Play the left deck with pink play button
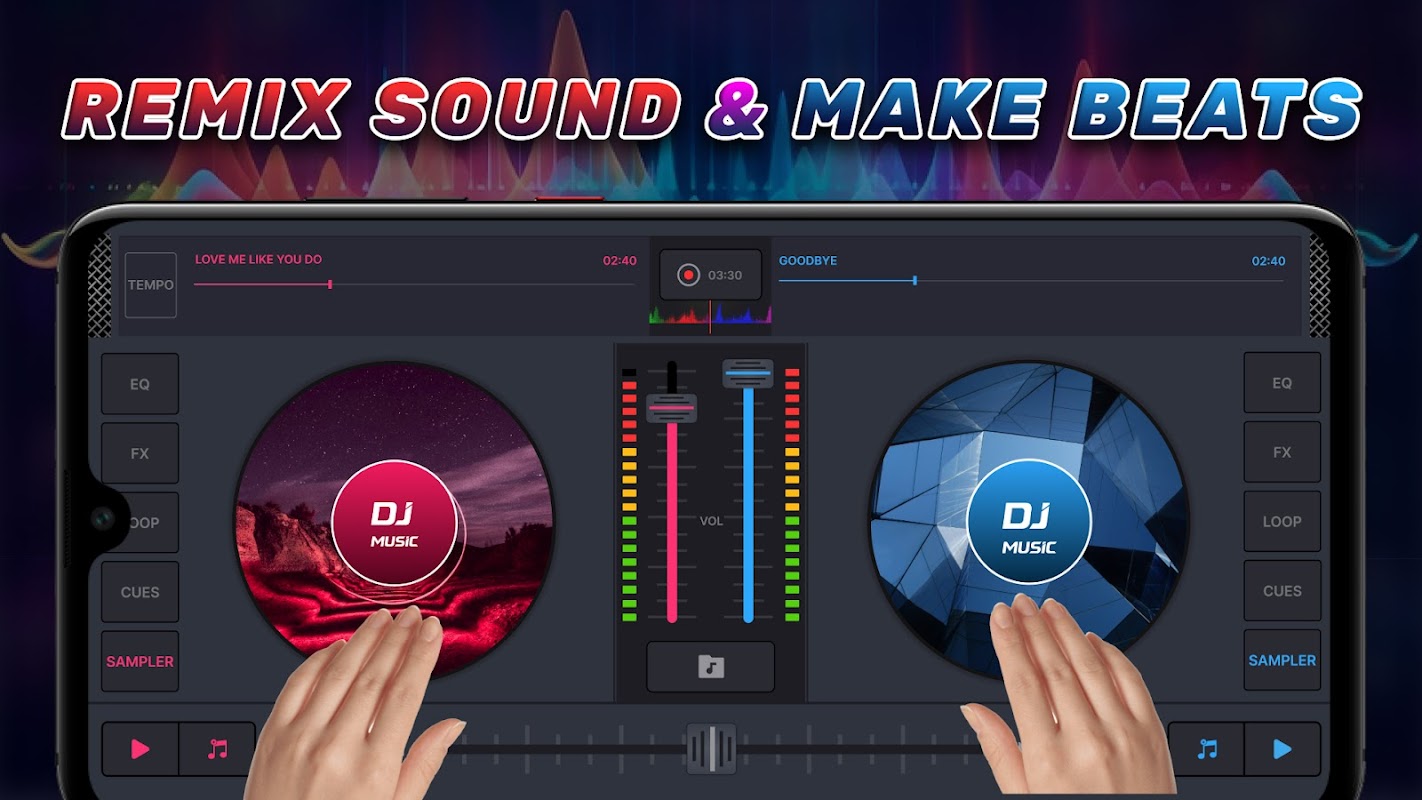This screenshot has height=800, width=1422. tap(141, 749)
